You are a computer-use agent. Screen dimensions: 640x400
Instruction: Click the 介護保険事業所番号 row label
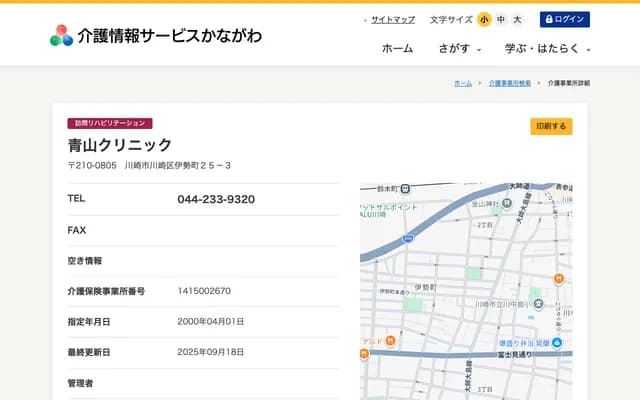tap(106, 291)
